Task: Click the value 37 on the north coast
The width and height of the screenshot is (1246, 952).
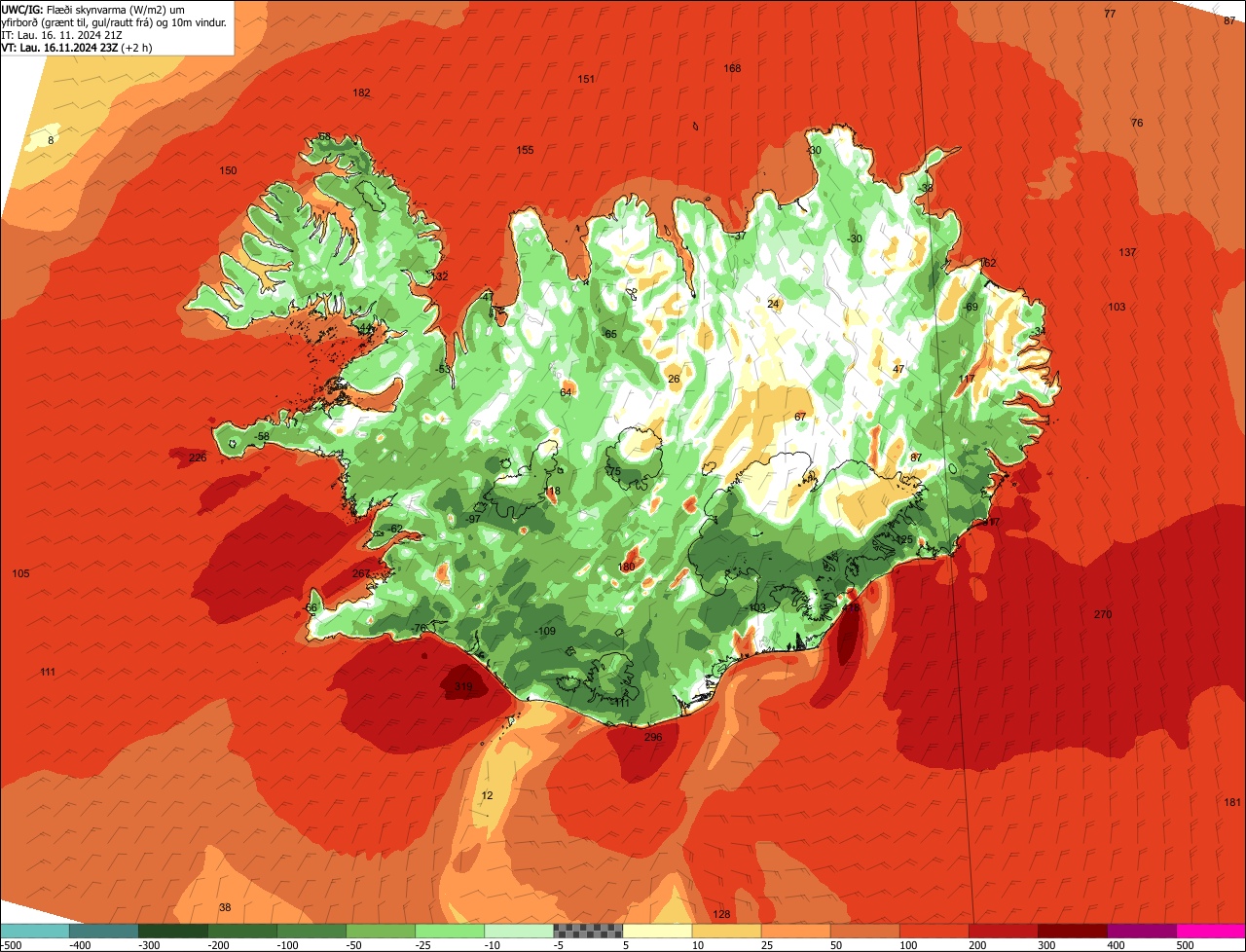Action: point(740,236)
